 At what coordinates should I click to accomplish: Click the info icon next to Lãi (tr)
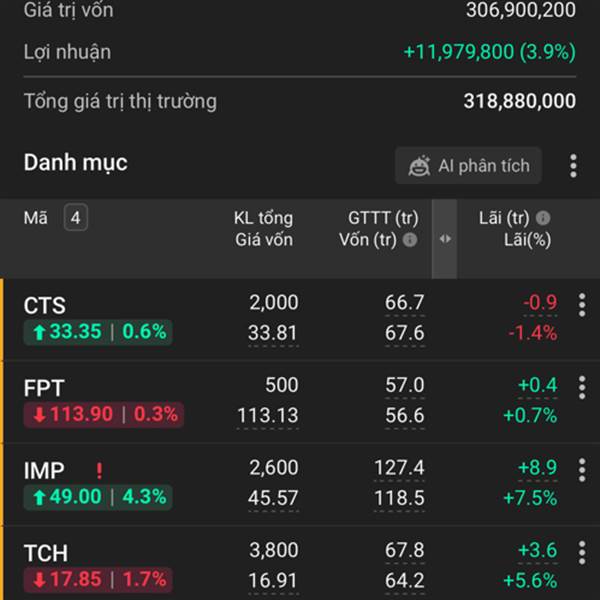coord(543,218)
